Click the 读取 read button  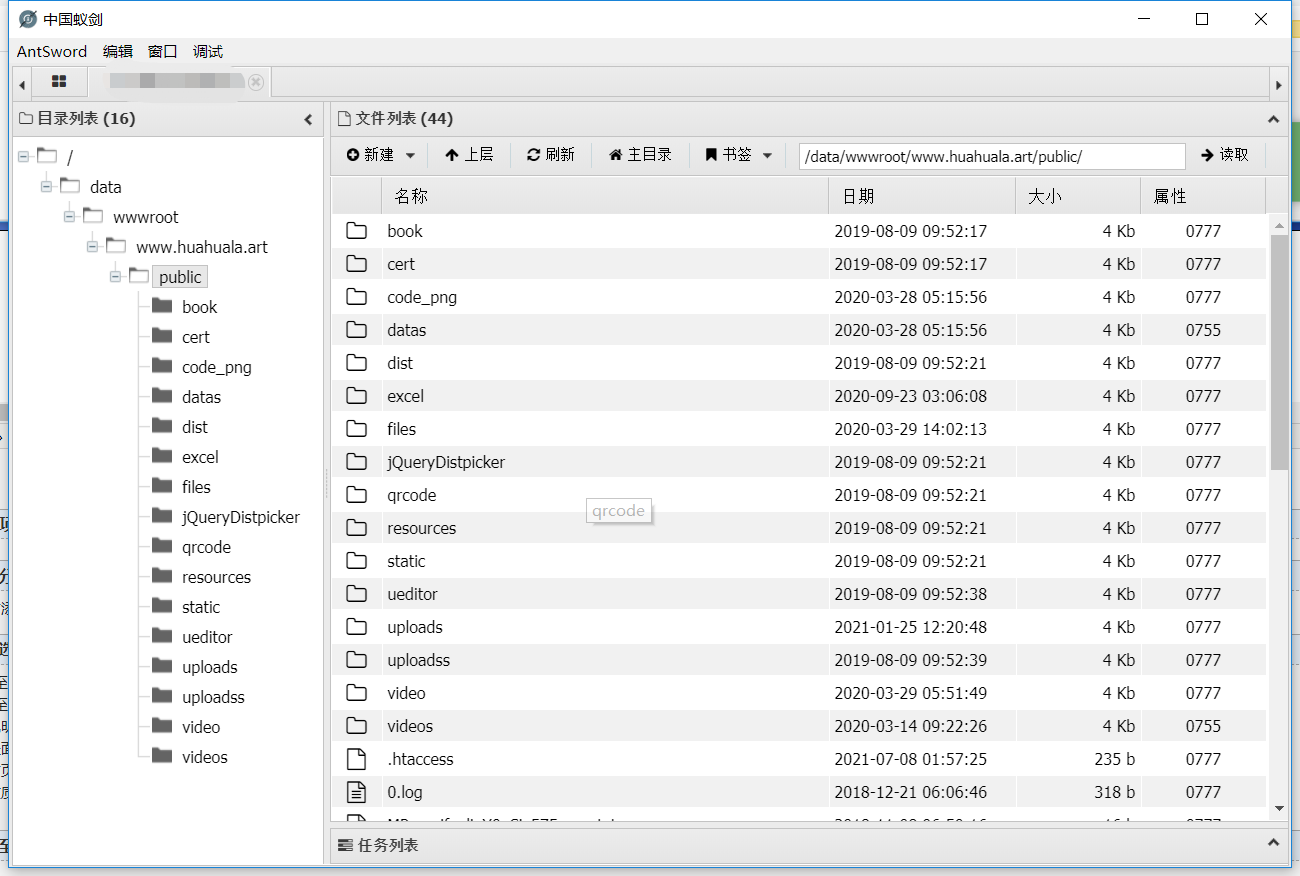[x=1225, y=155]
